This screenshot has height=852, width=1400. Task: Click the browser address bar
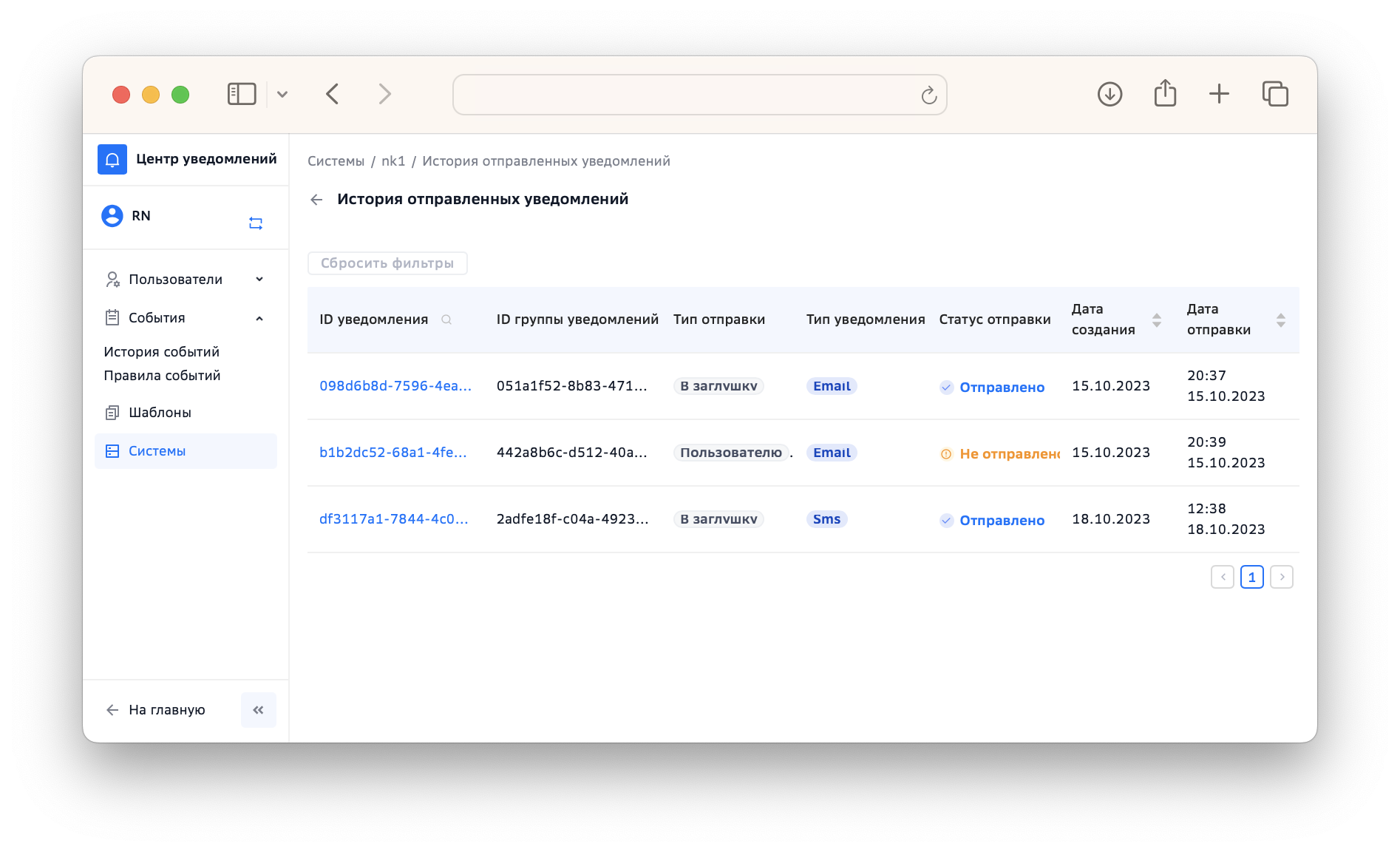[700, 95]
